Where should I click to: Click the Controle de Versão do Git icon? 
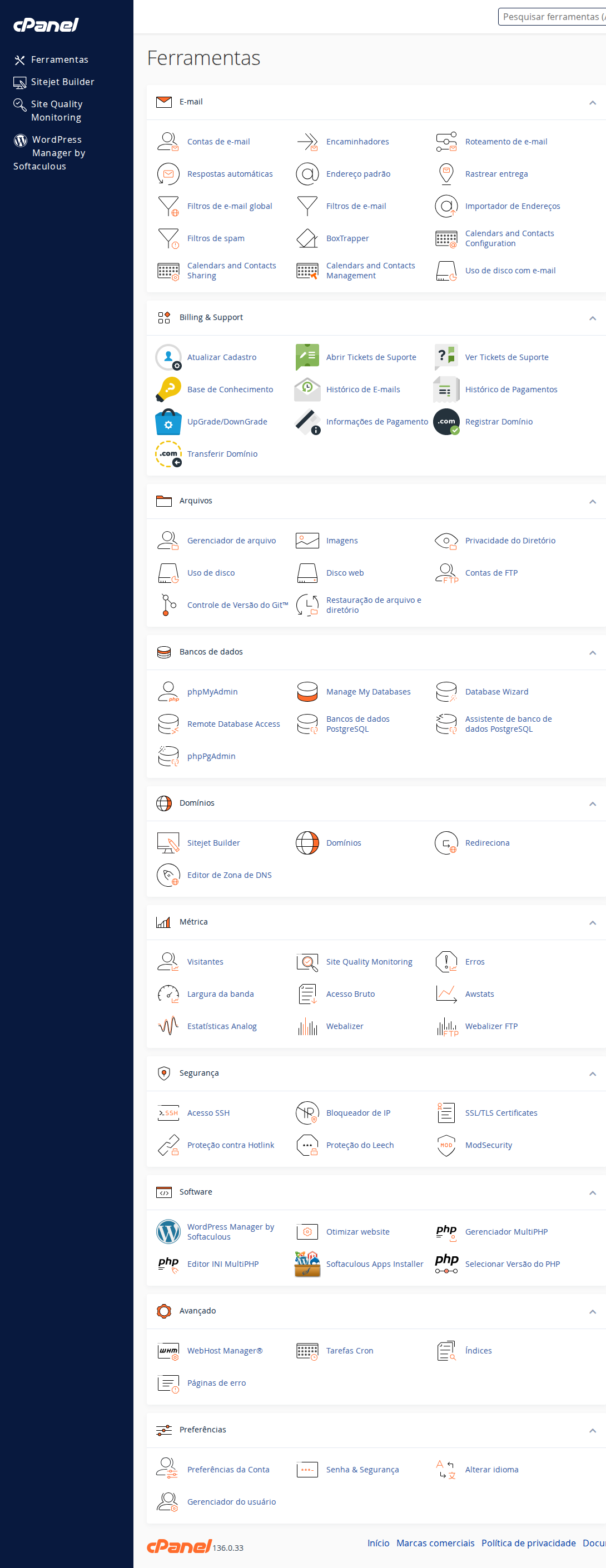pyautogui.click(x=168, y=605)
